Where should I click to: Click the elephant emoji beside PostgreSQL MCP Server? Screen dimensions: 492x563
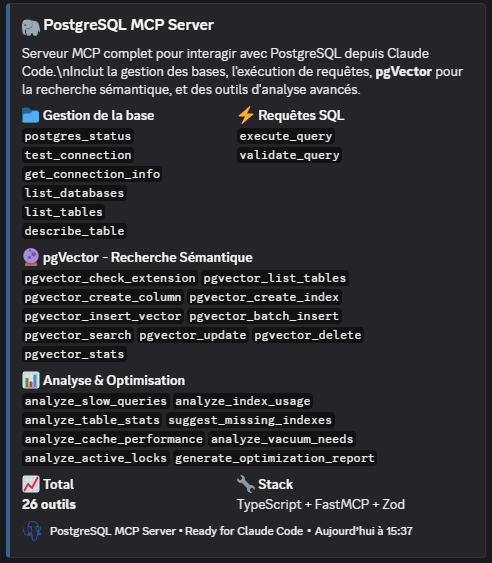click(x=31, y=28)
